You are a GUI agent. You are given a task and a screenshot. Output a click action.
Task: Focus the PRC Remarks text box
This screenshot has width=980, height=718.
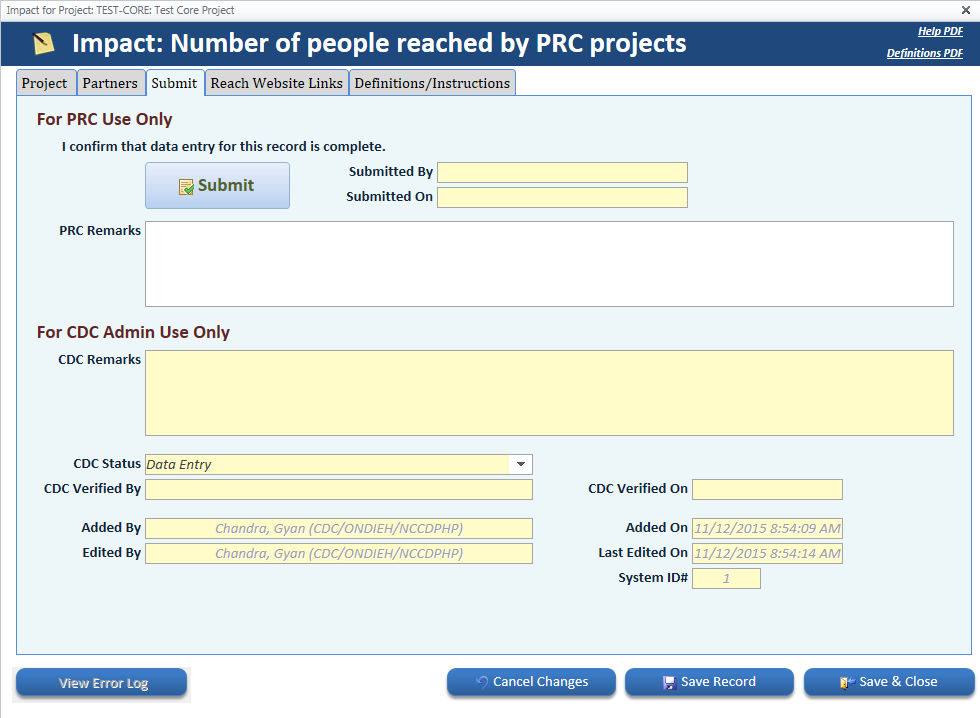pyautogui.click(x=549, y=263)
